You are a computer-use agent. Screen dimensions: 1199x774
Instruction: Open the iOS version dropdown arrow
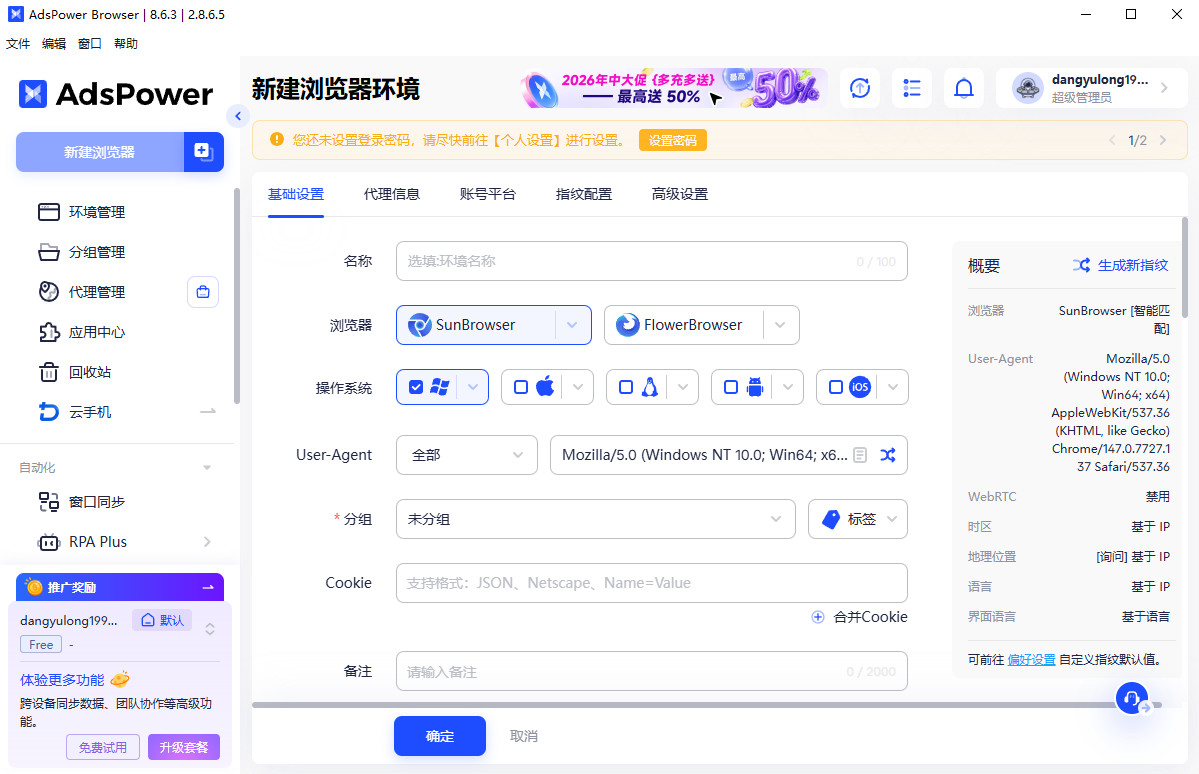click(892, 387)
